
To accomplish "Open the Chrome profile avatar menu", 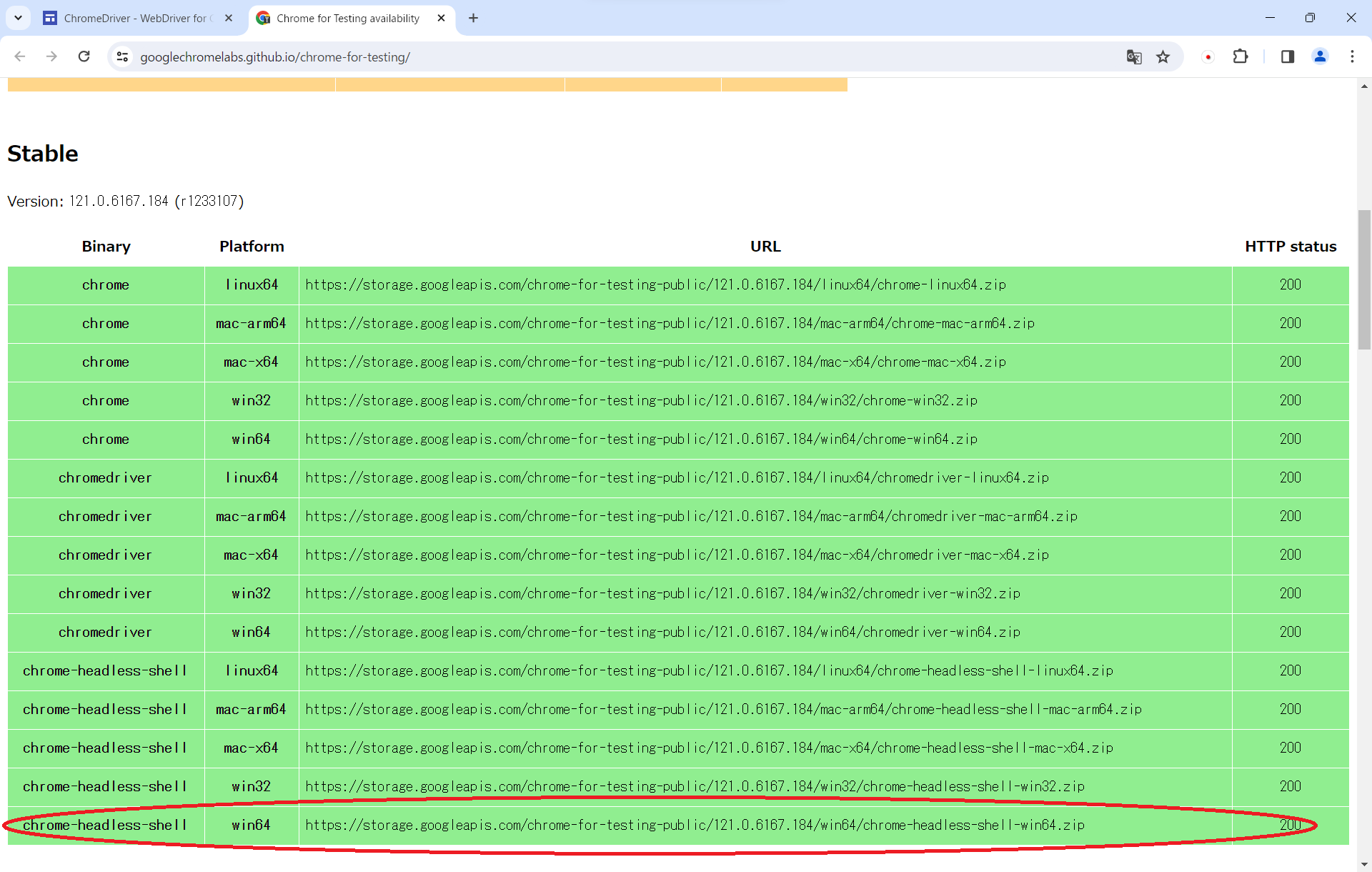I will tap(1319, 56).
